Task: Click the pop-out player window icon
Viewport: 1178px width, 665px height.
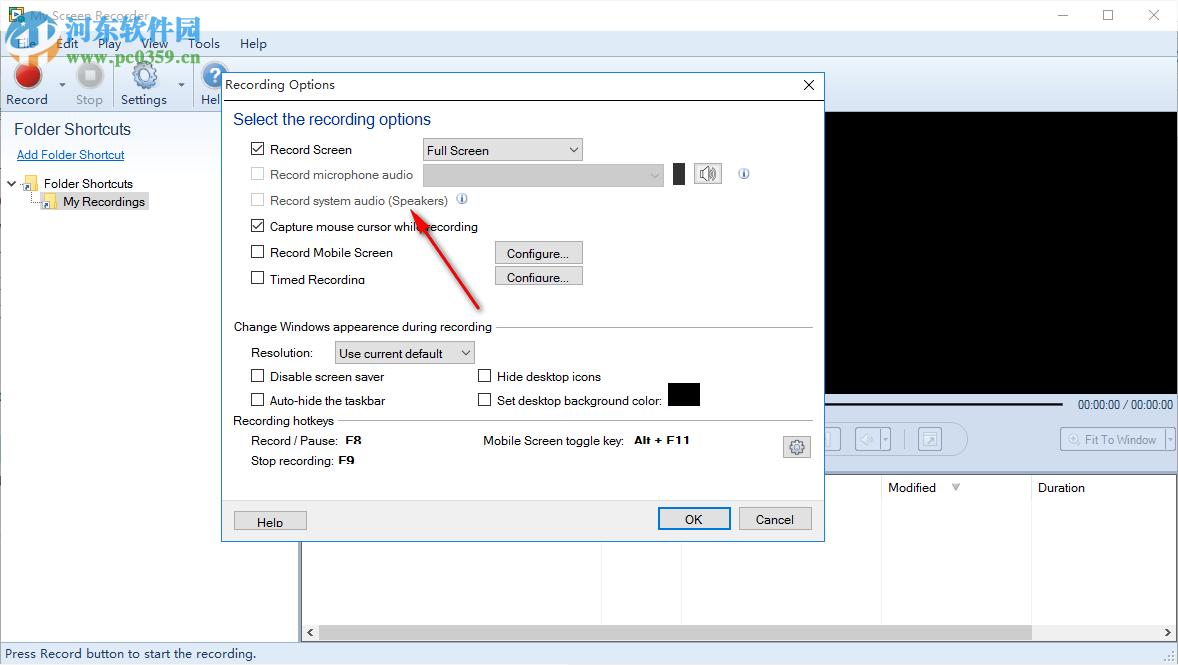Action: (929, 438)
